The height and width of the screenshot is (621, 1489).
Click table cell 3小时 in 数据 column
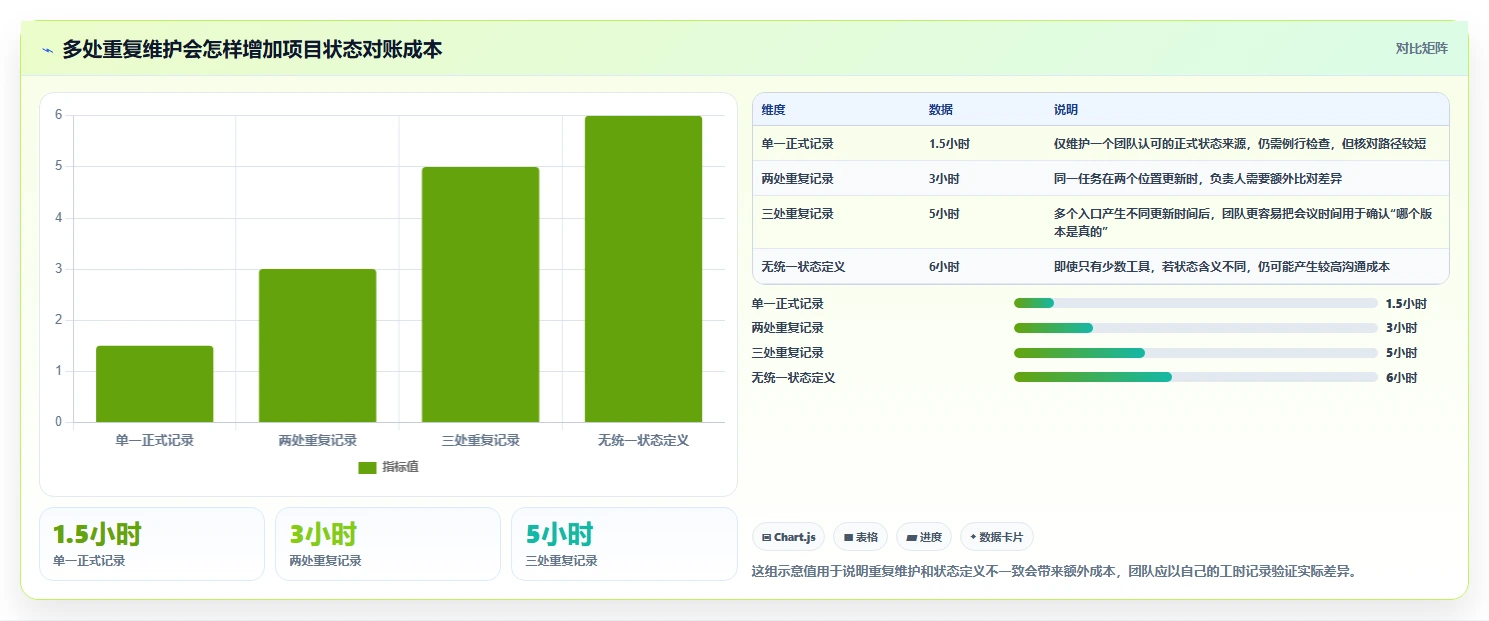944,179
